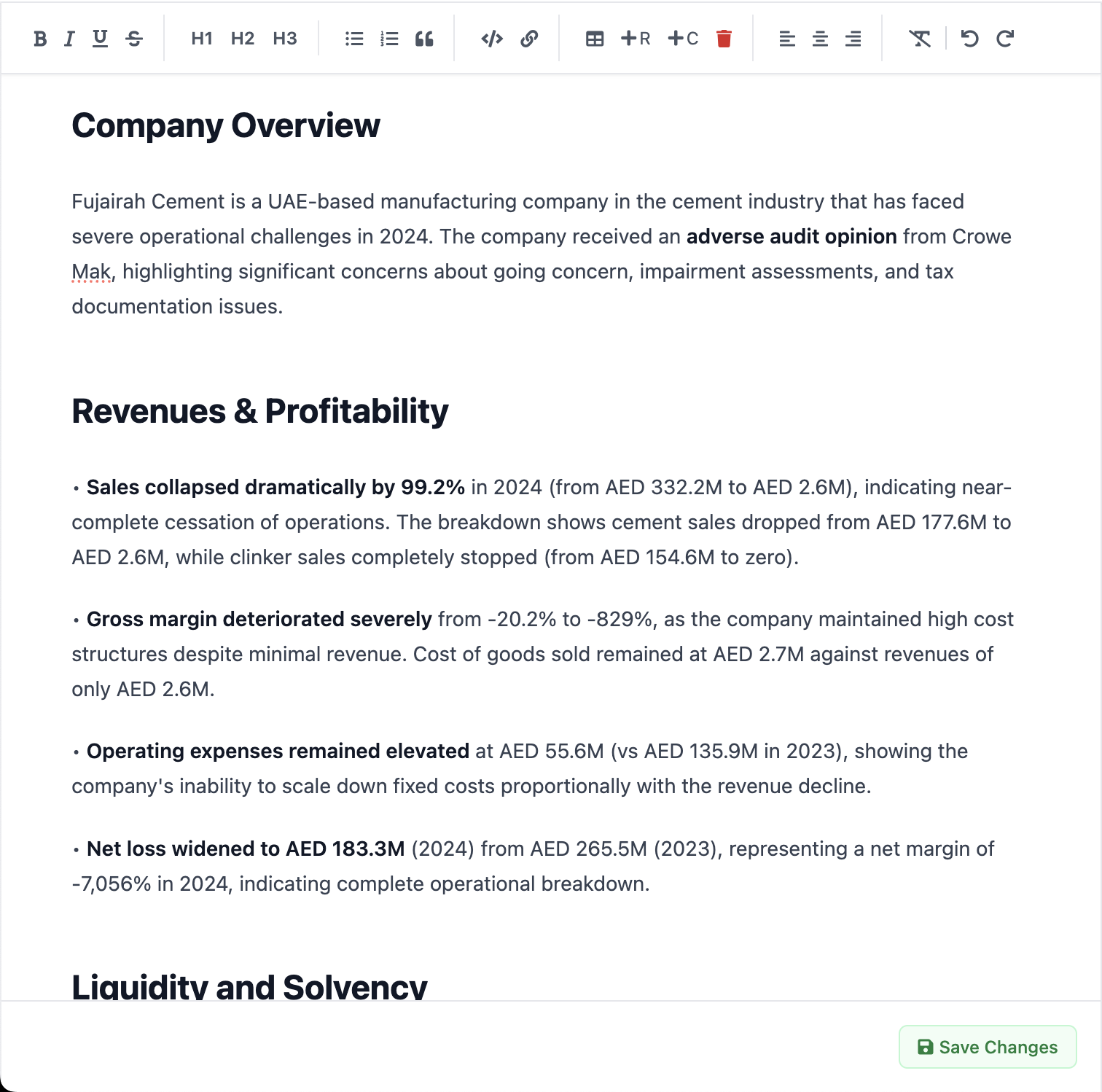Viewport: 1102px width, 1092px height.
Task: Toggle underline formatting
Action: pyautogui.click(x=100, y=39)
